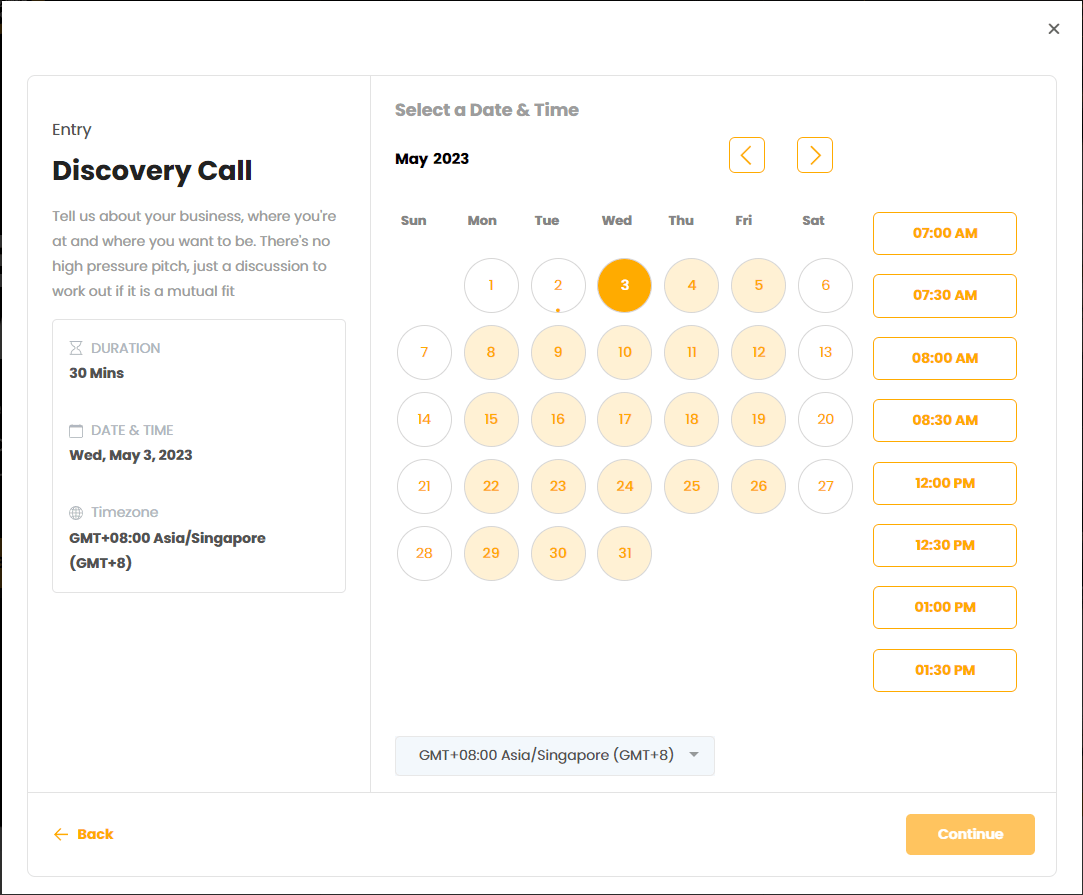This screenshot has height=895, width=1083.
Task: Advance to next month arrow
Action: coord(814,155)
